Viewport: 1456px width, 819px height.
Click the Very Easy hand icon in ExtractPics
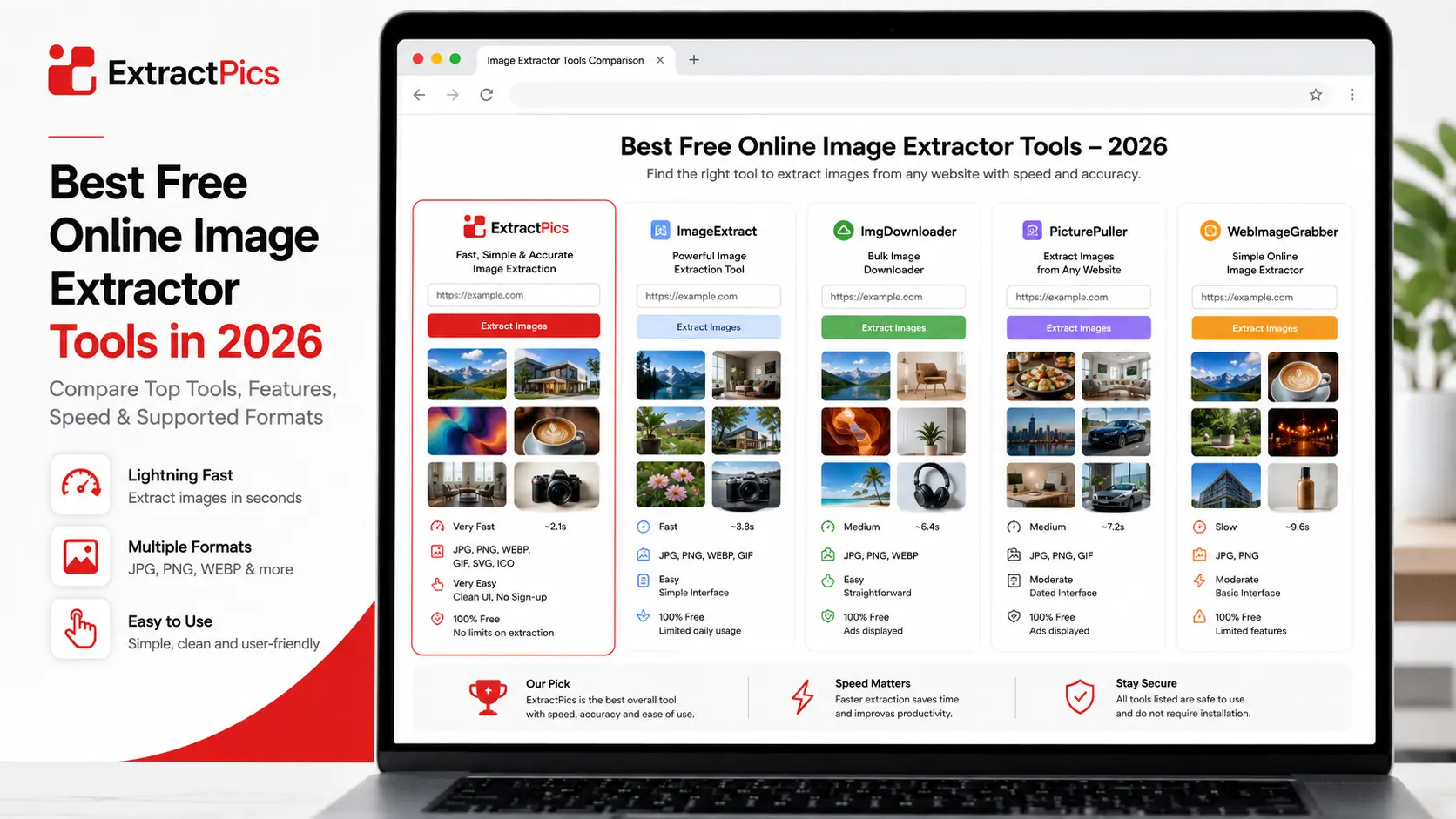click(437, 585)
